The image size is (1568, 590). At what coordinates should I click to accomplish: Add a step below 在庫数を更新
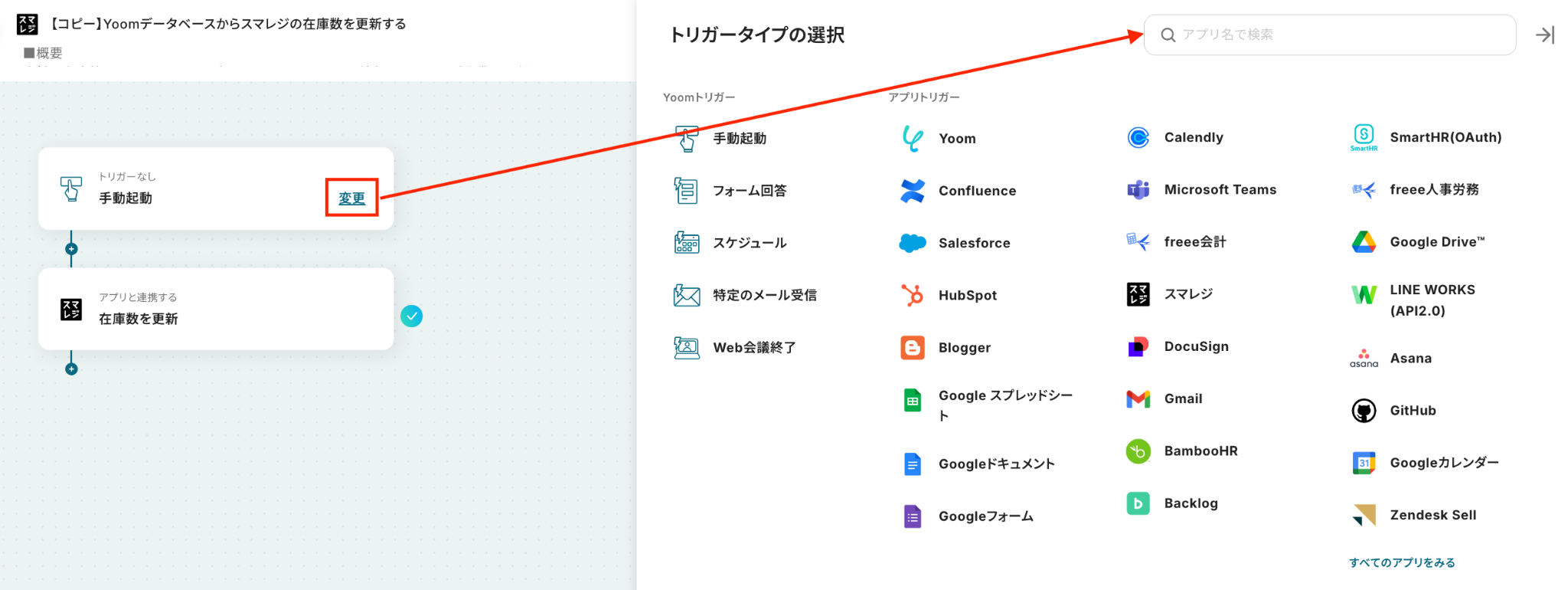71,369
